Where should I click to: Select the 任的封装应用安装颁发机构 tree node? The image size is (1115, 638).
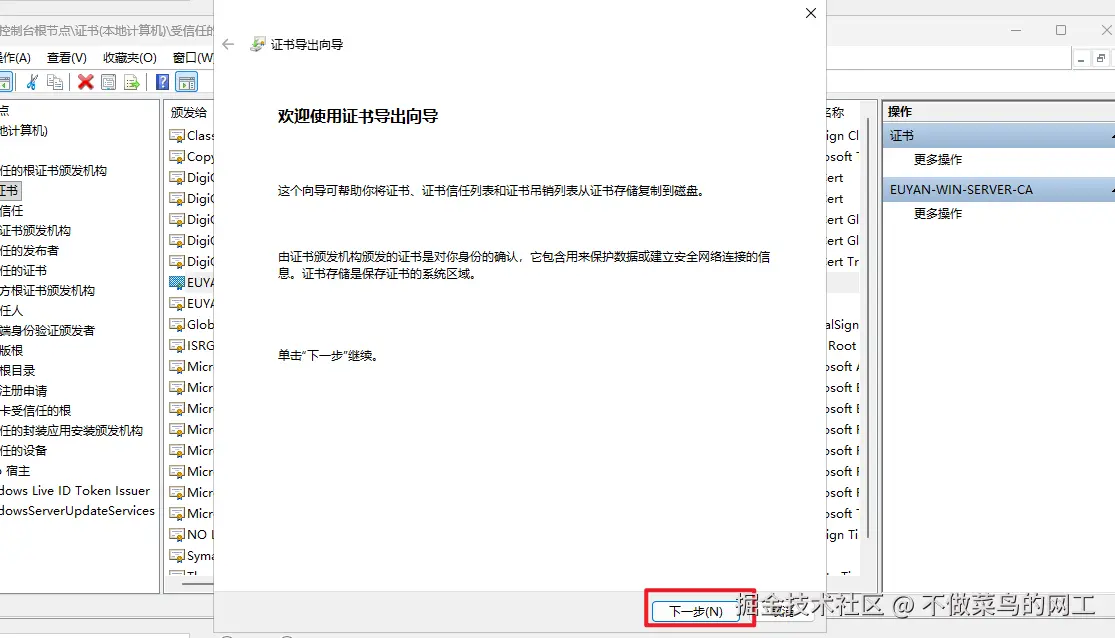pyautogui.click(x=71, y=430)
